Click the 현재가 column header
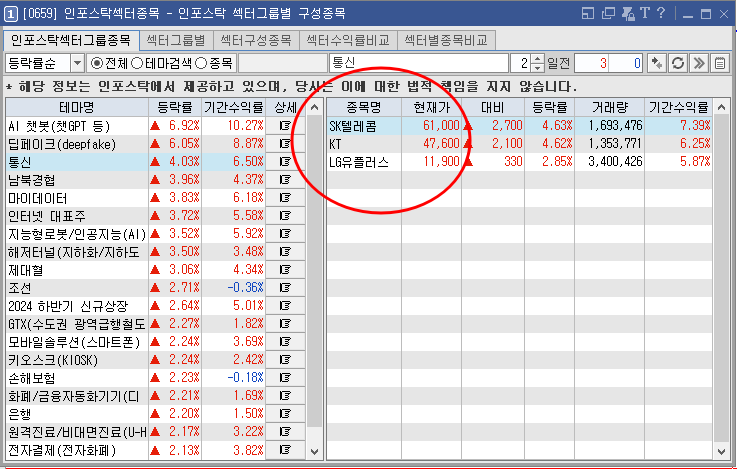 click(431, 108)
